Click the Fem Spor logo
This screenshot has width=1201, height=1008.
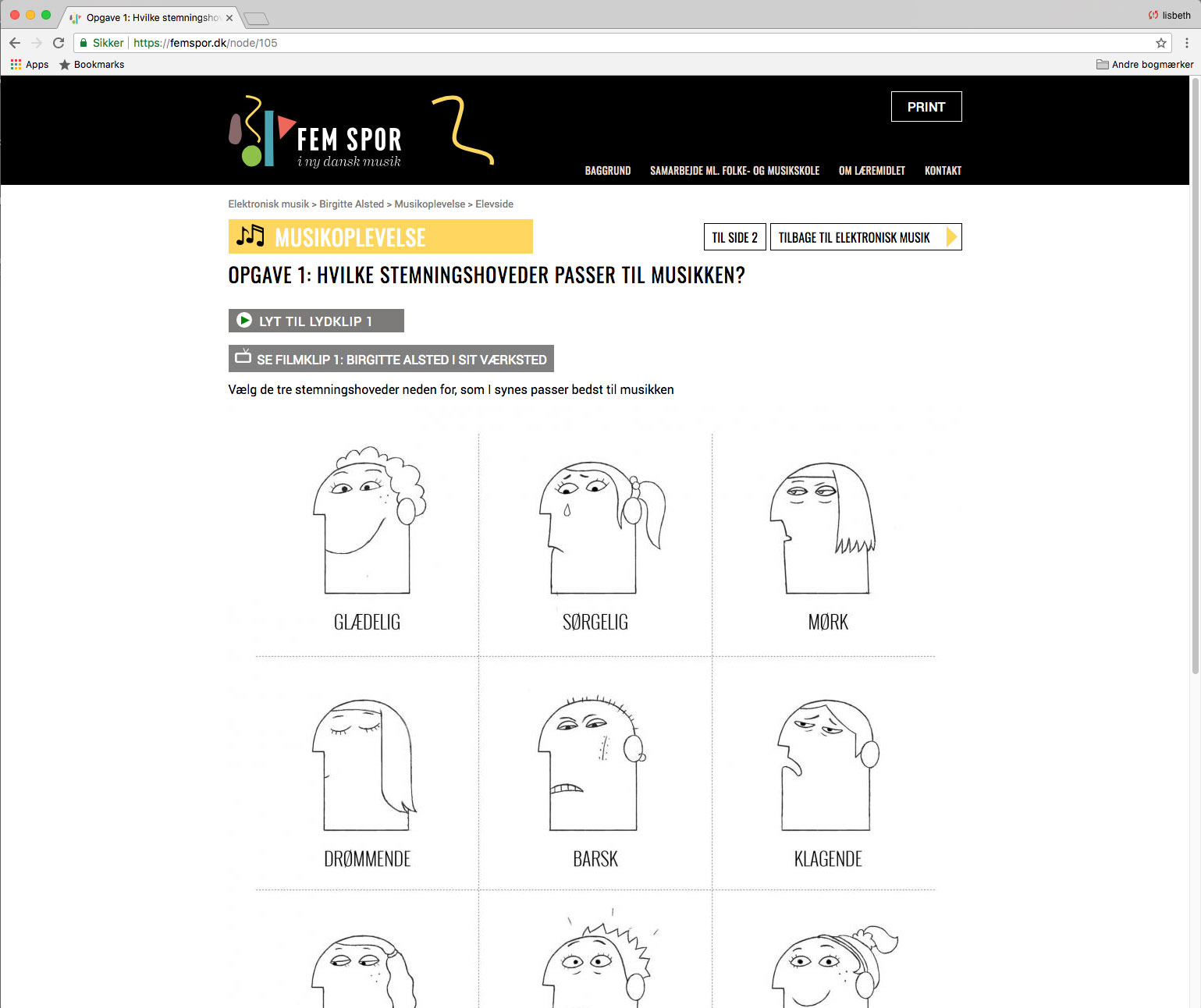click(315, 131)
